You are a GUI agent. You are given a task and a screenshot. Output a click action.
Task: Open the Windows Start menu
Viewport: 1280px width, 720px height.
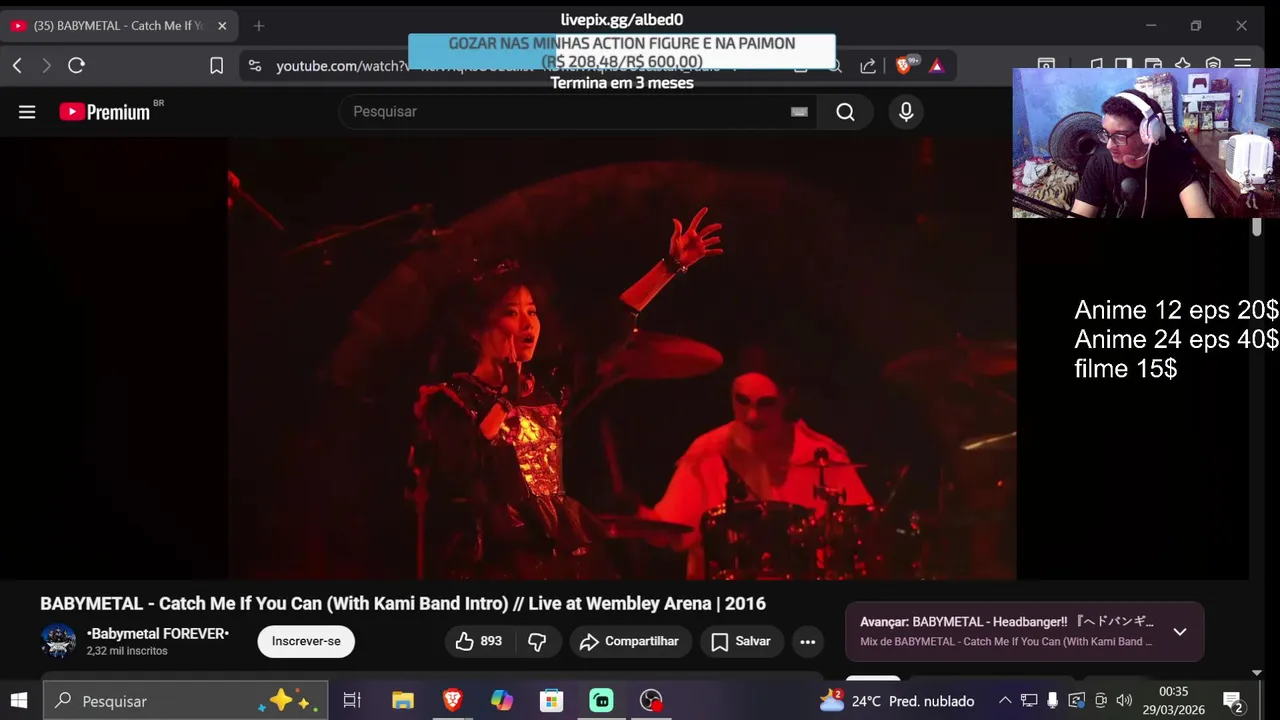pos(19,700)
